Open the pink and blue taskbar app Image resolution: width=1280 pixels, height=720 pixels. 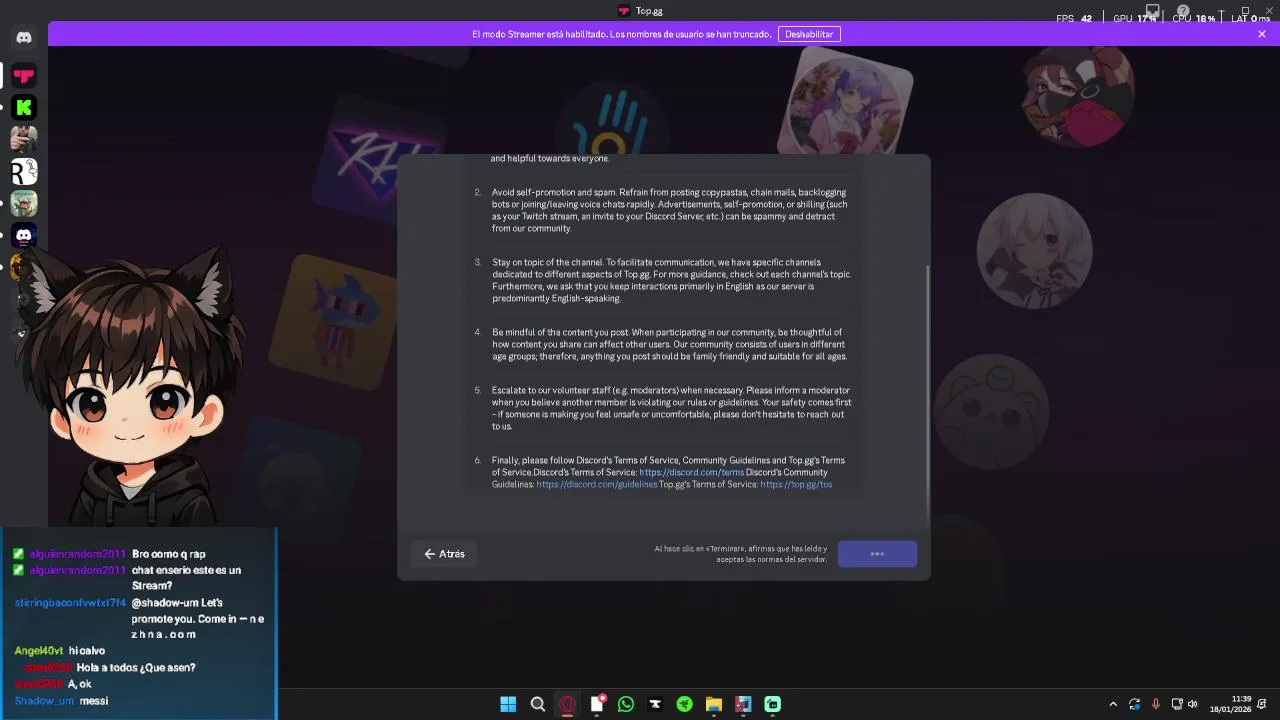743,704
